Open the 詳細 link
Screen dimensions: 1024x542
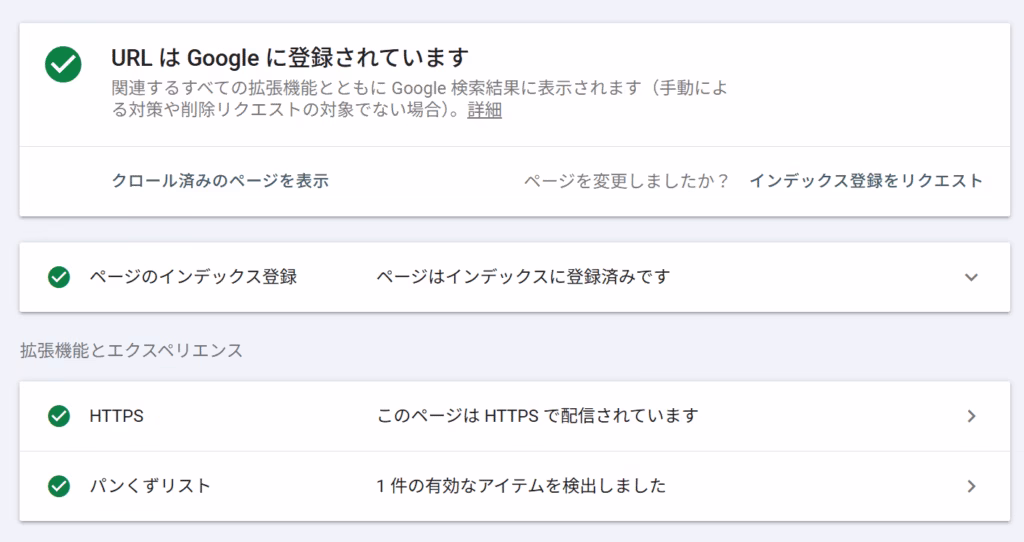click(x=484, y=111)
